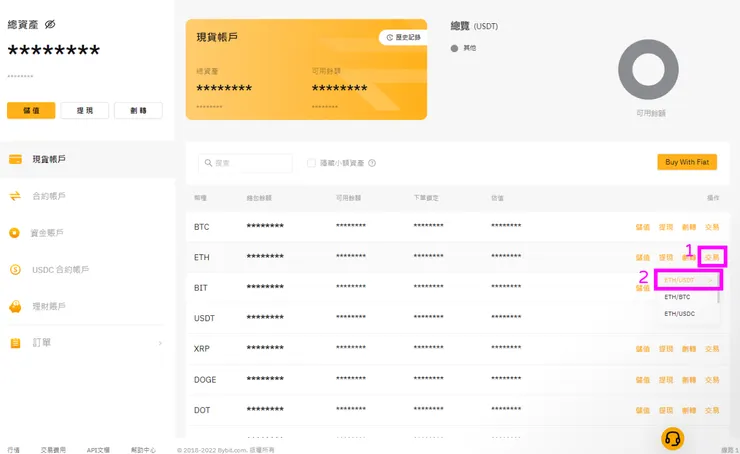Click the 劃轉 button under total assets
Screen dimensions: 740x454
(138, 110)
